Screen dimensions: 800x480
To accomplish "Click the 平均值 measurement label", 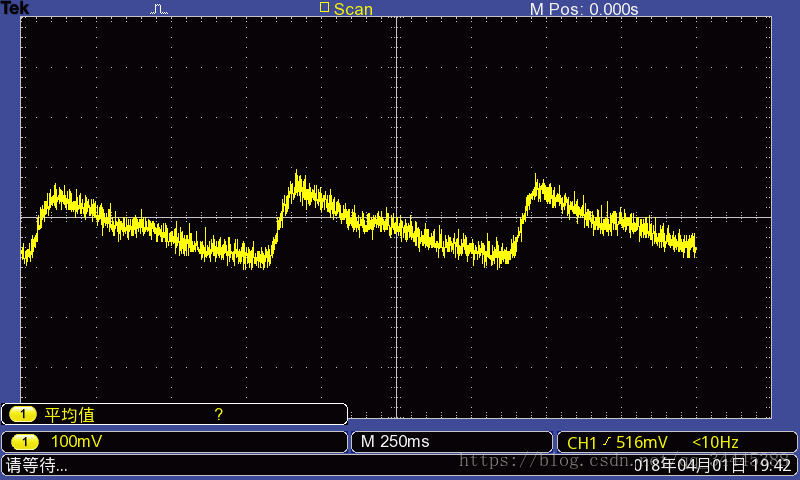I will pos(69,415).
